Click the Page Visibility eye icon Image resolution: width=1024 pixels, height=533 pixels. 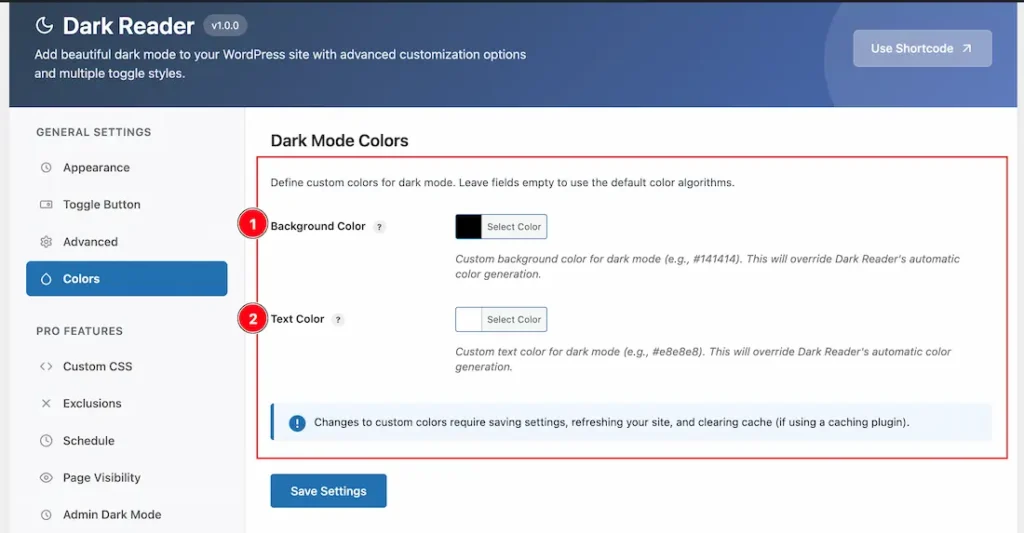click(x=46, y=477)
